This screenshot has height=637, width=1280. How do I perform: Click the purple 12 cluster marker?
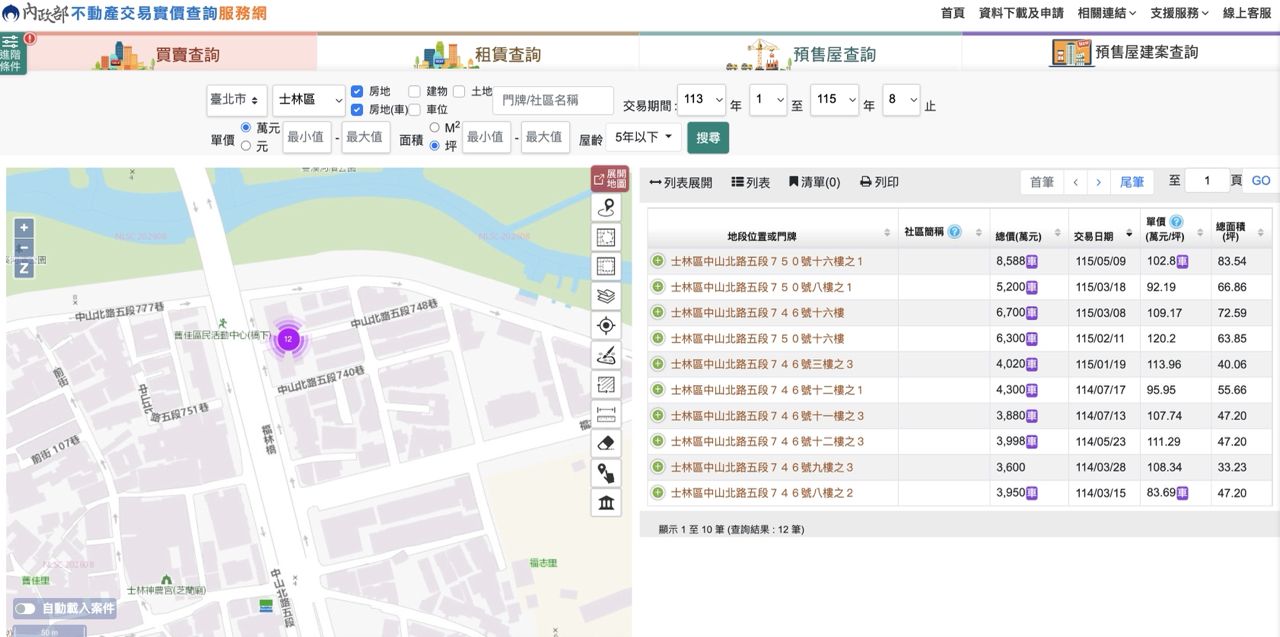coord(288,339)
